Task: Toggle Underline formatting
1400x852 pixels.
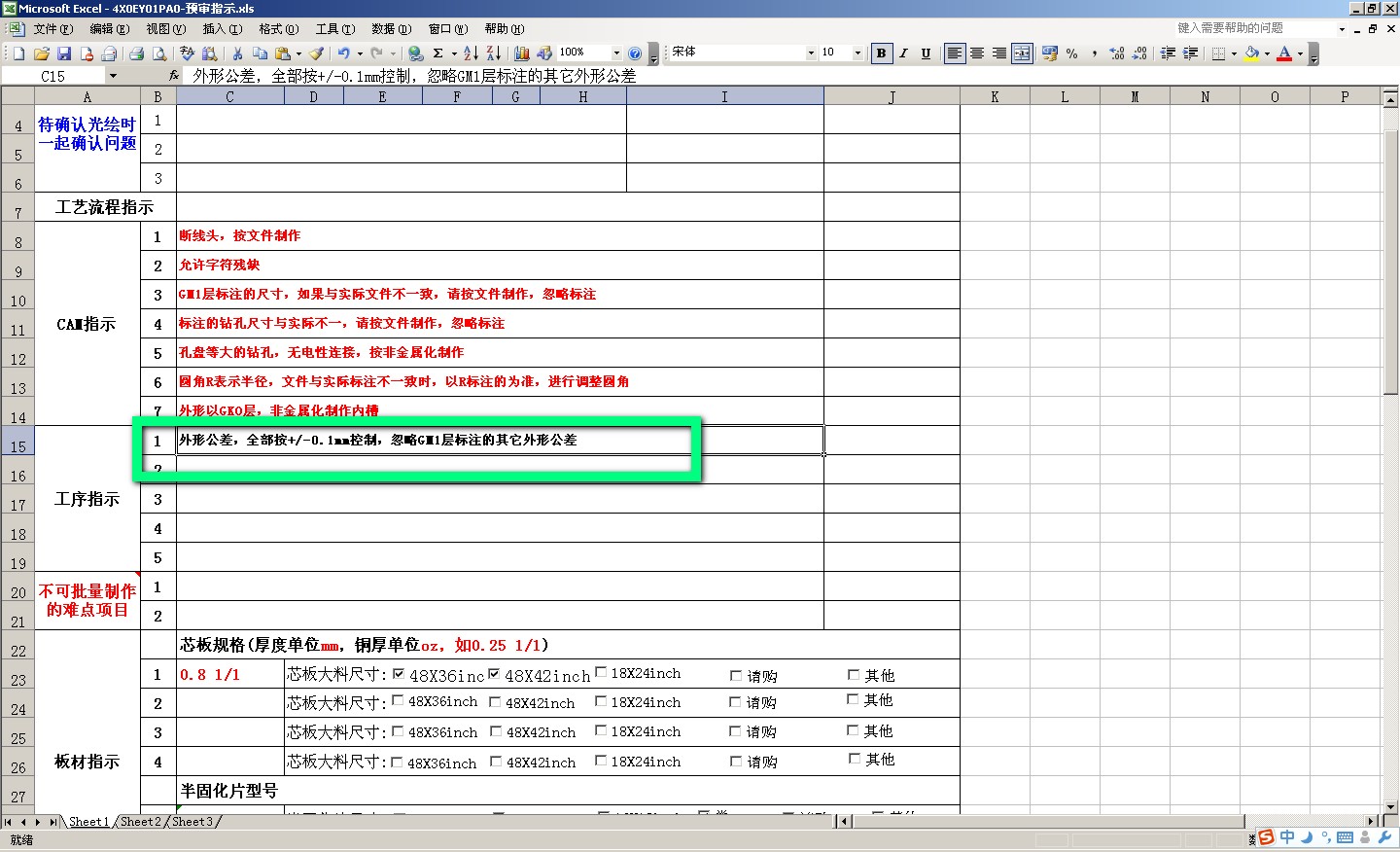Action: [x=926, y=53]
